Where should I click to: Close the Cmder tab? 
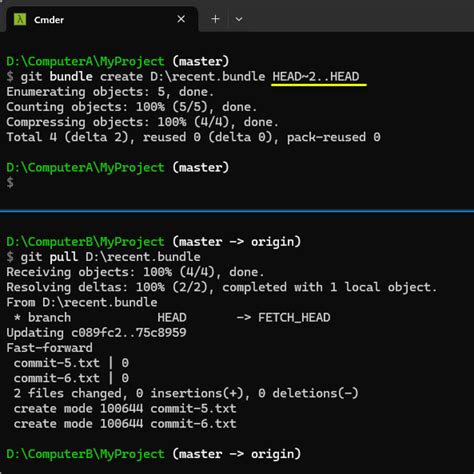(x=181, y=19)
